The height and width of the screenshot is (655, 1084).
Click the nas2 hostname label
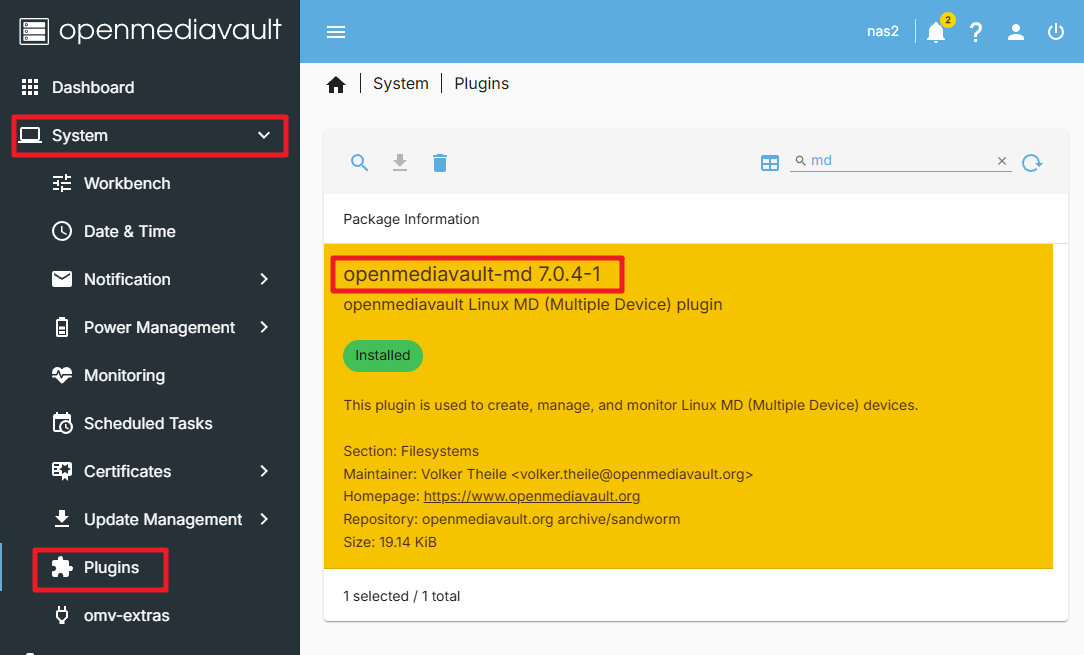[883, 31]
